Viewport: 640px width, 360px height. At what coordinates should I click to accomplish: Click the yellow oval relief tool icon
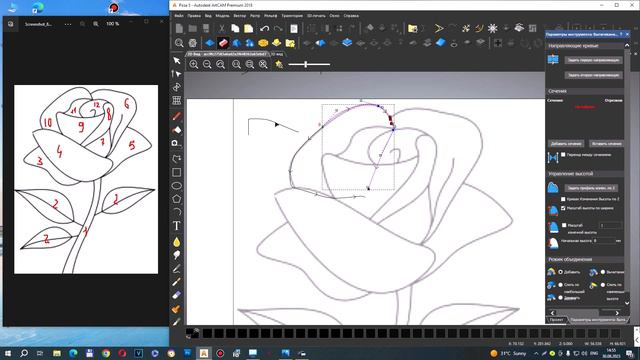(x=263, y=42)
